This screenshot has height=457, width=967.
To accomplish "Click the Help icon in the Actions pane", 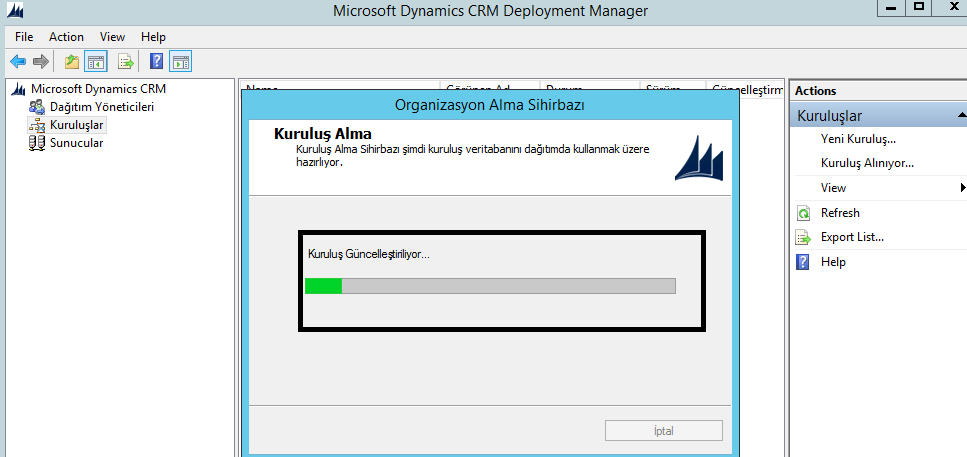I will coord(803,262).
